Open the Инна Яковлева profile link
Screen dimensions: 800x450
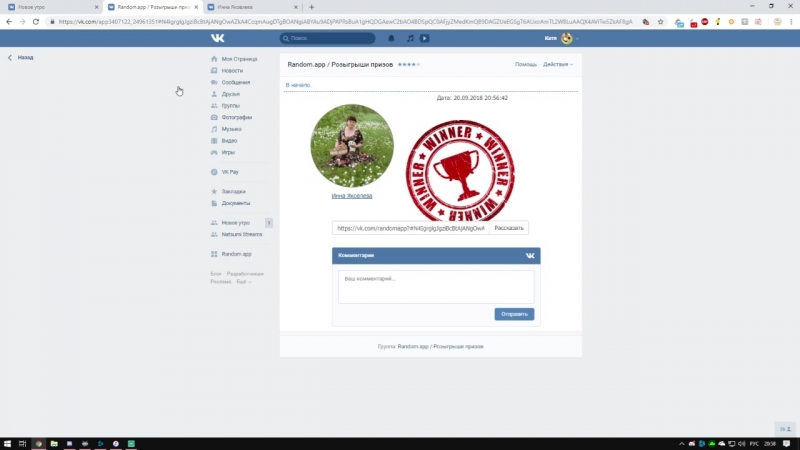(x=352, y=196)
